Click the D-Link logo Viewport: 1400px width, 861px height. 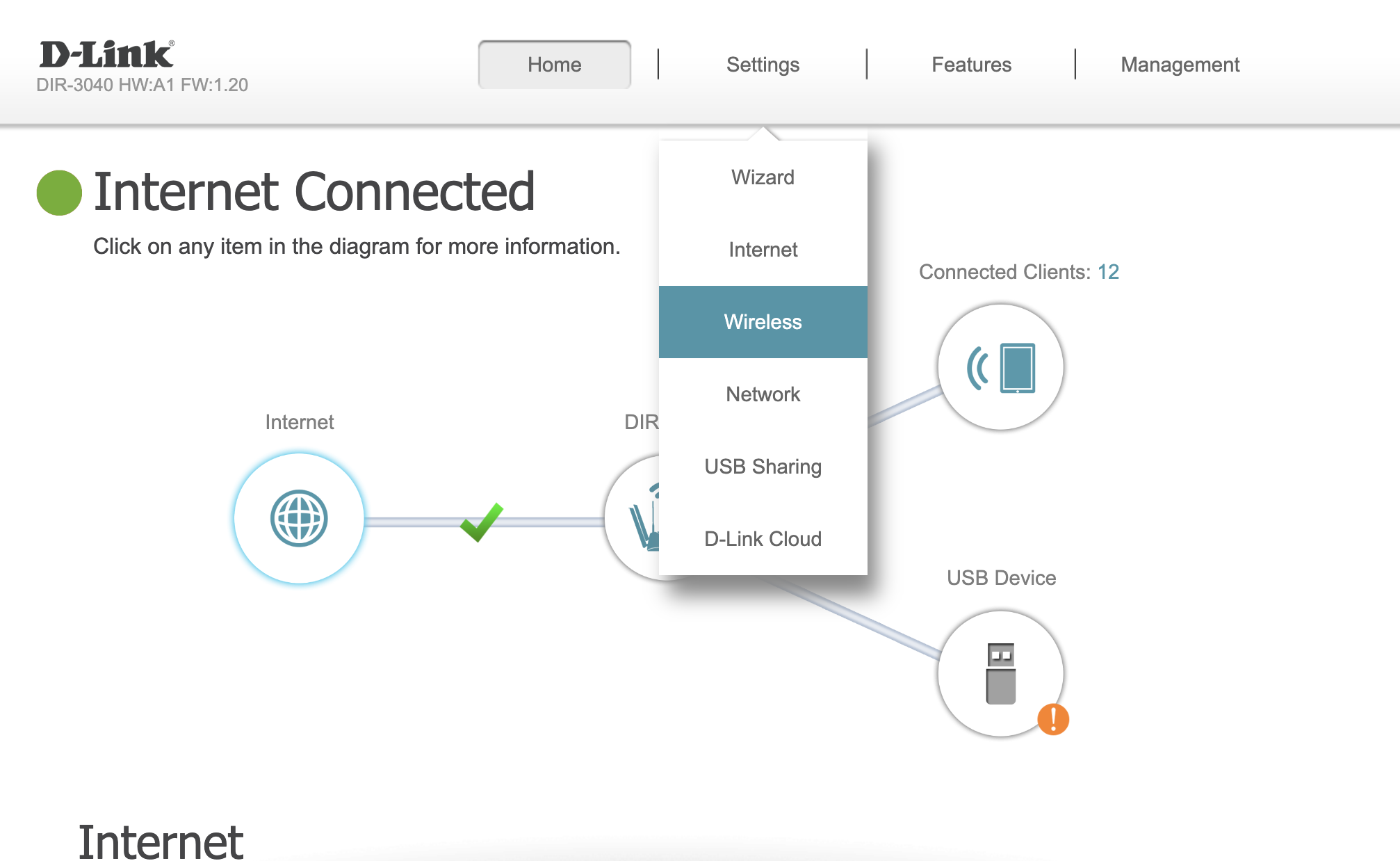pyautogui.click(x=106, y=55)
